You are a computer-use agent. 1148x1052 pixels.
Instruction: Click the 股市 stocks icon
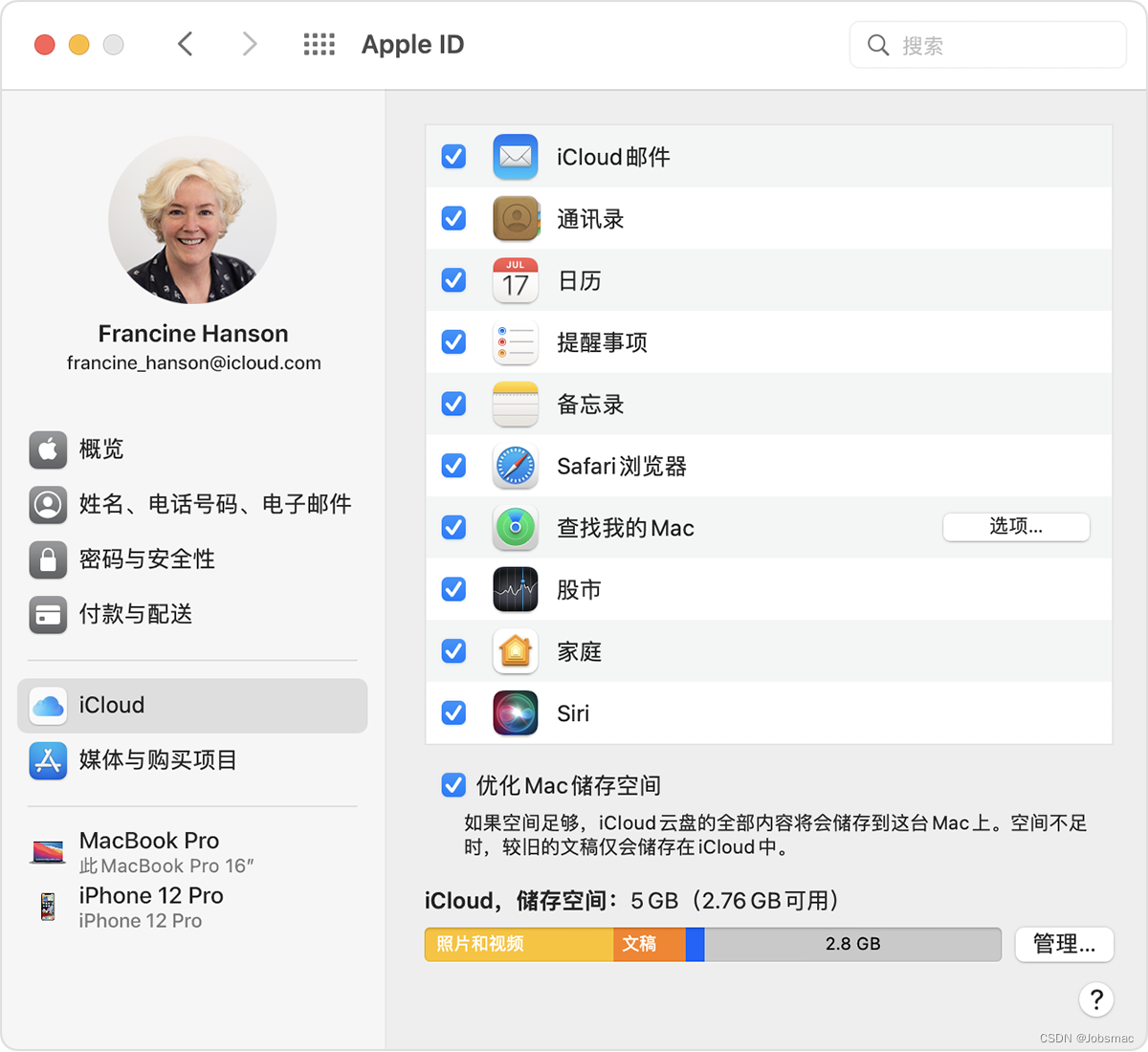tap(516, 589)
